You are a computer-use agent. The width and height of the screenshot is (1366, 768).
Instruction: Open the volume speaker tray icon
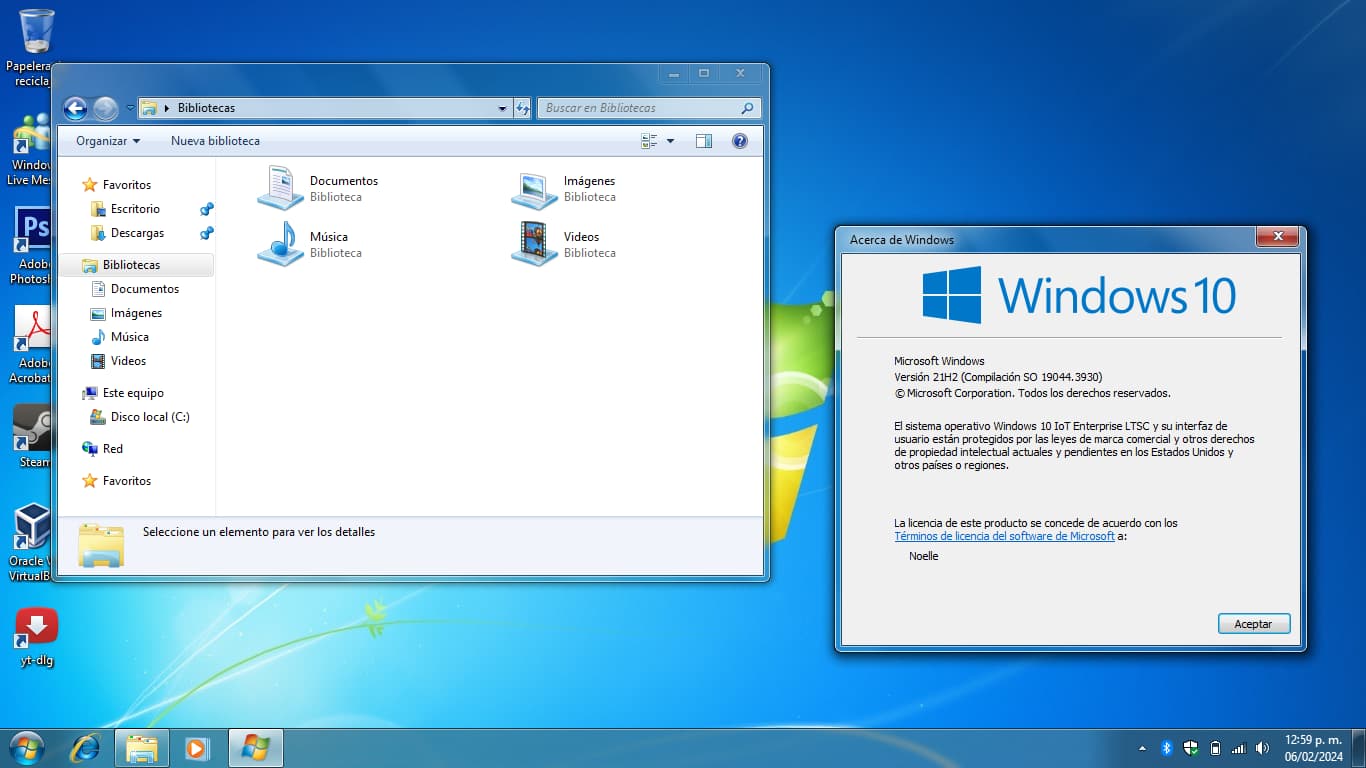click(x=1262, y=748)
